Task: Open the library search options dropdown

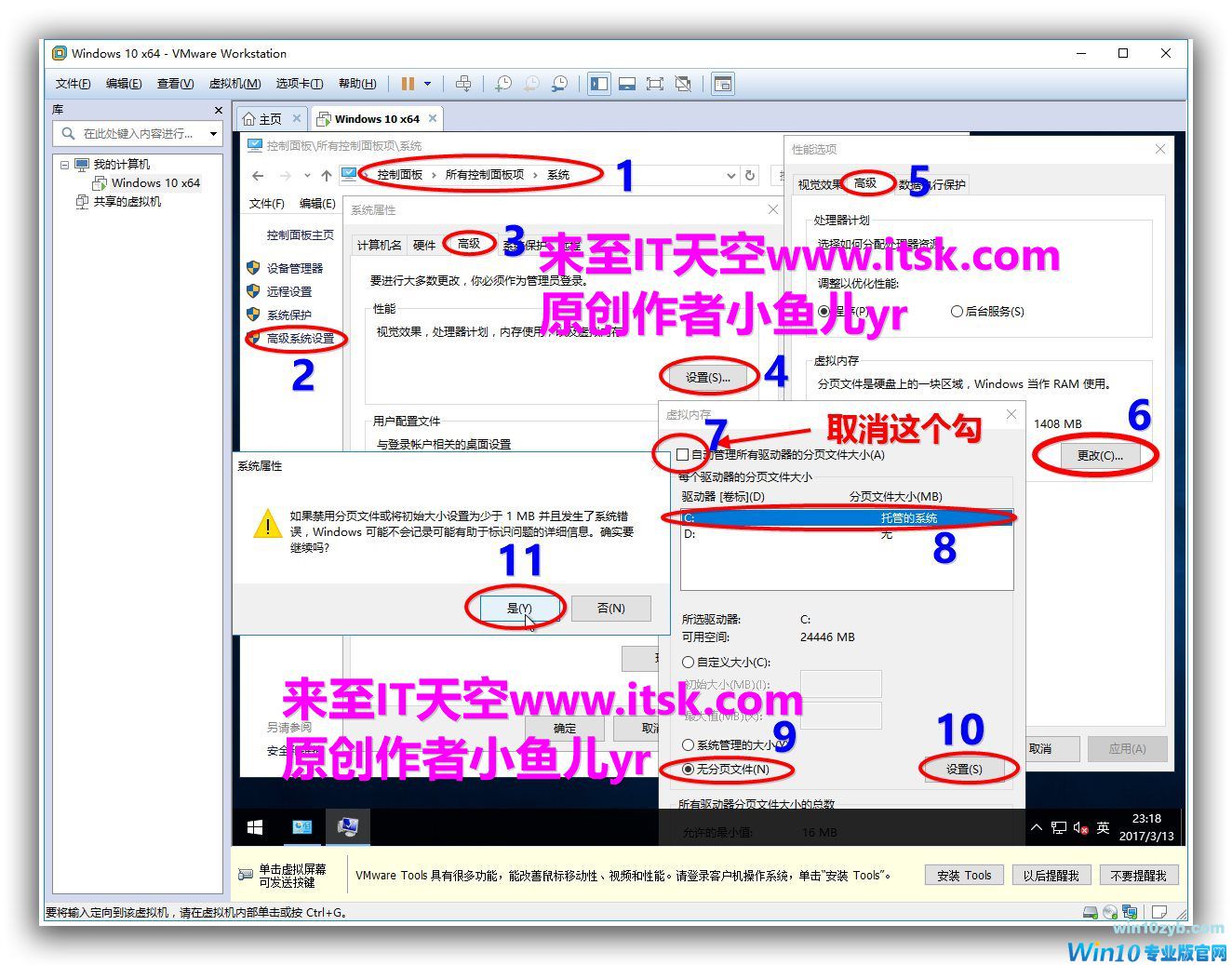Action: 213,134
